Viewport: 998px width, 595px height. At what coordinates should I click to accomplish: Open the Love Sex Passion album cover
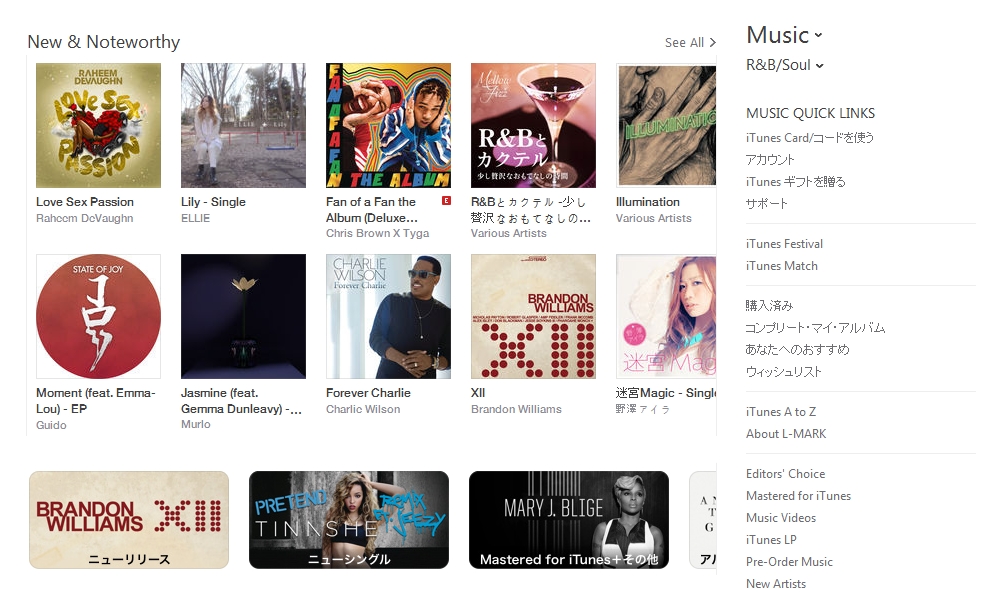click(98, 125)
